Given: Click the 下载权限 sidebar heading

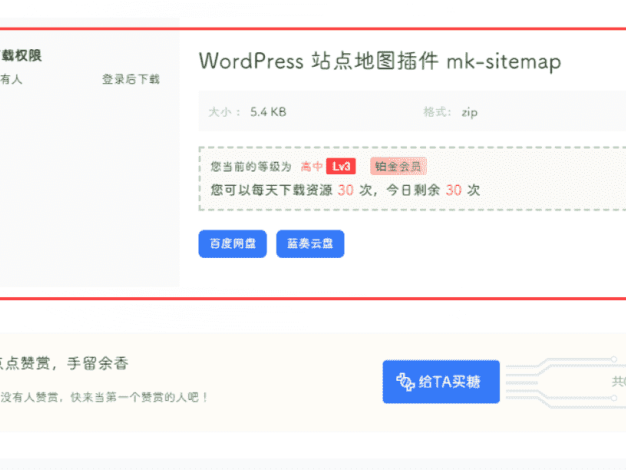Looking at the screenshot, I should point(20,57).
